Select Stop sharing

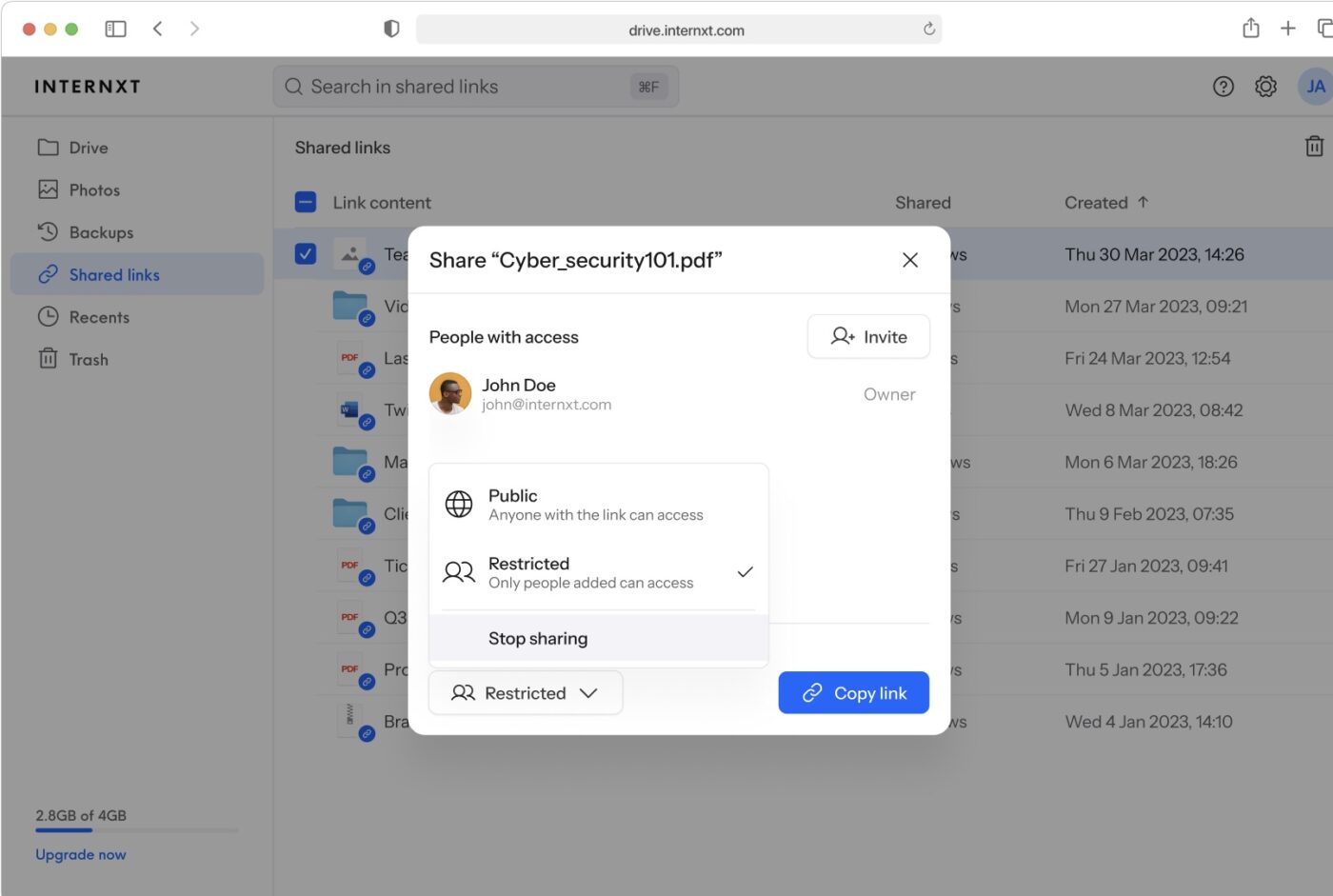pos(599,638)
